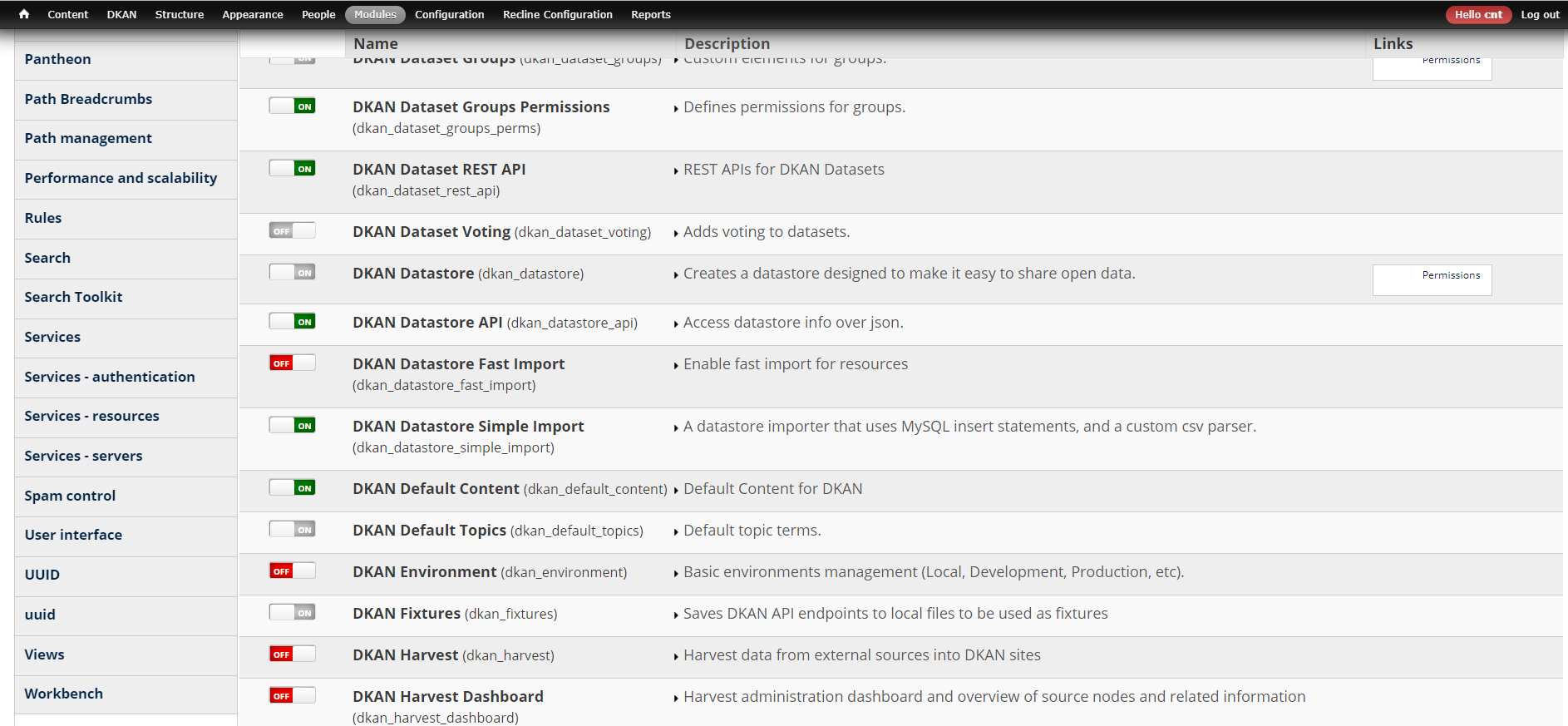
Task: Toggle the DKAN Datastore API switch
Action: [x=292, y=321]
